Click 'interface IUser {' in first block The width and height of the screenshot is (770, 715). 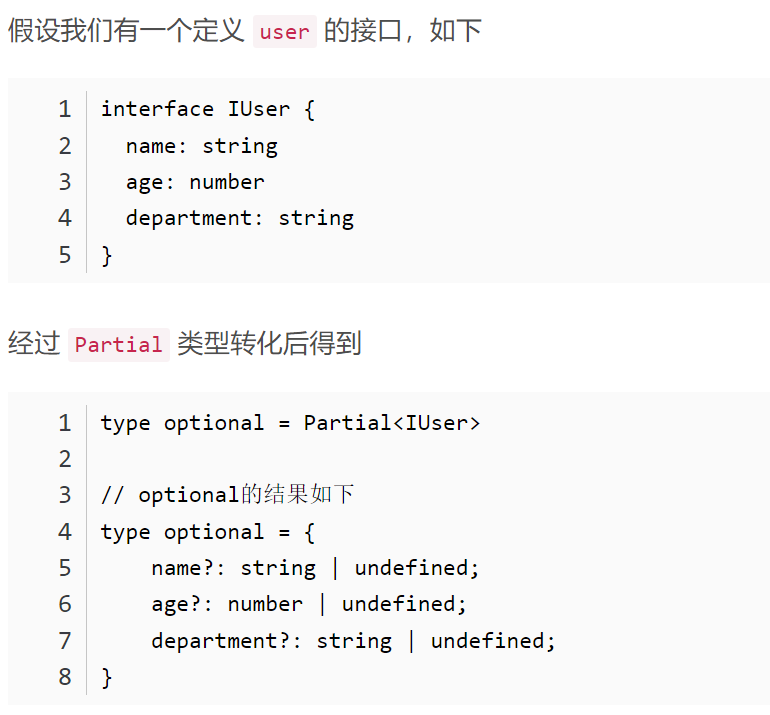(208, 109)
